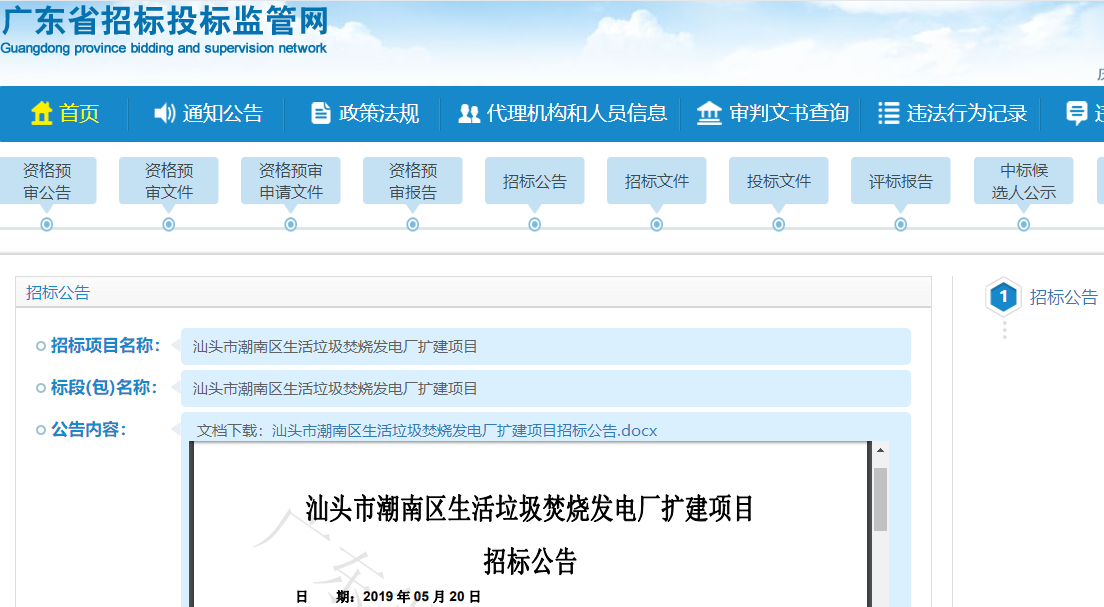Image resolution: width=1104 pixels, height=607 pixels.
Task: Click scrollbar up arrow in document viewer
Action: 880,451
